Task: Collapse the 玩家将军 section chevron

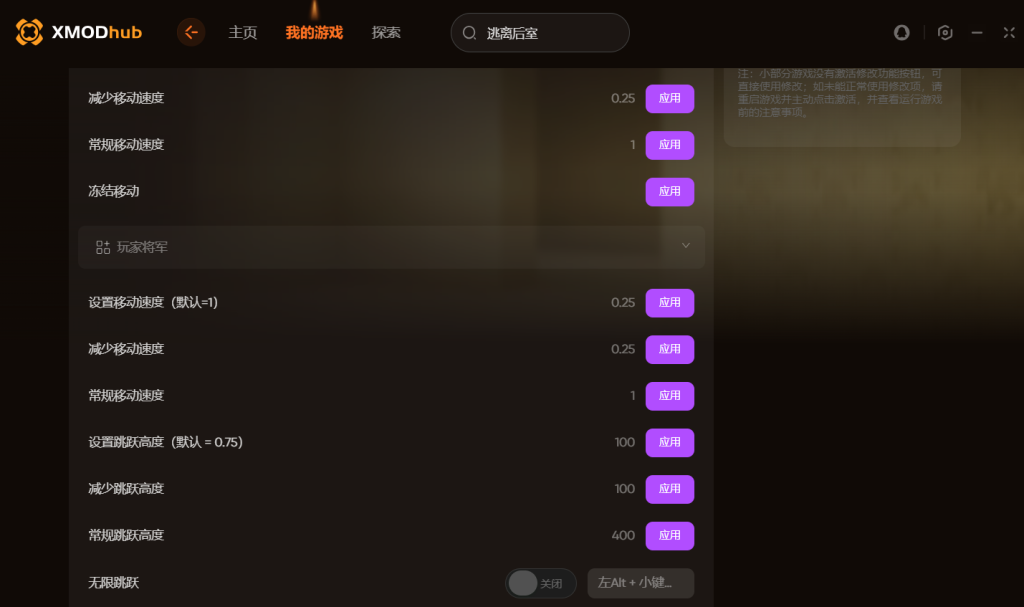Action: click(x=686, y=246)
